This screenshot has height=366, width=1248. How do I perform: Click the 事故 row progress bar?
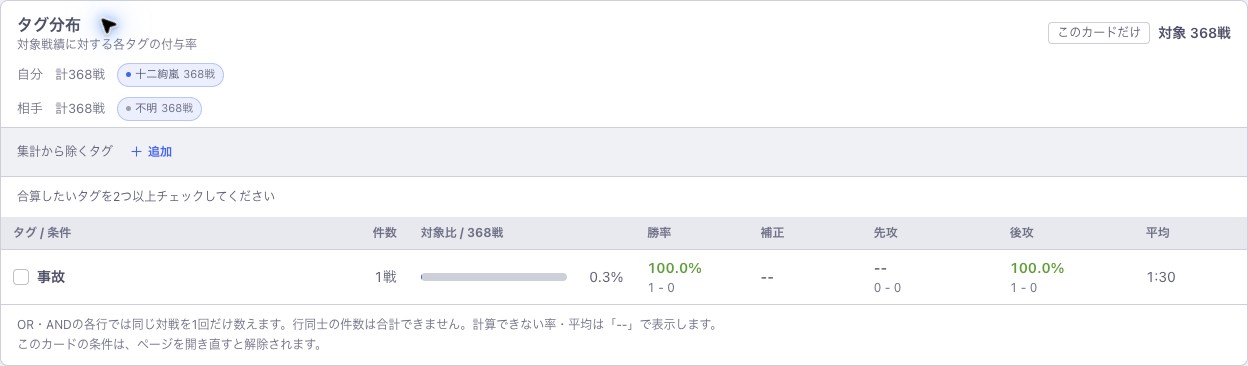click(x=494, y=277)
